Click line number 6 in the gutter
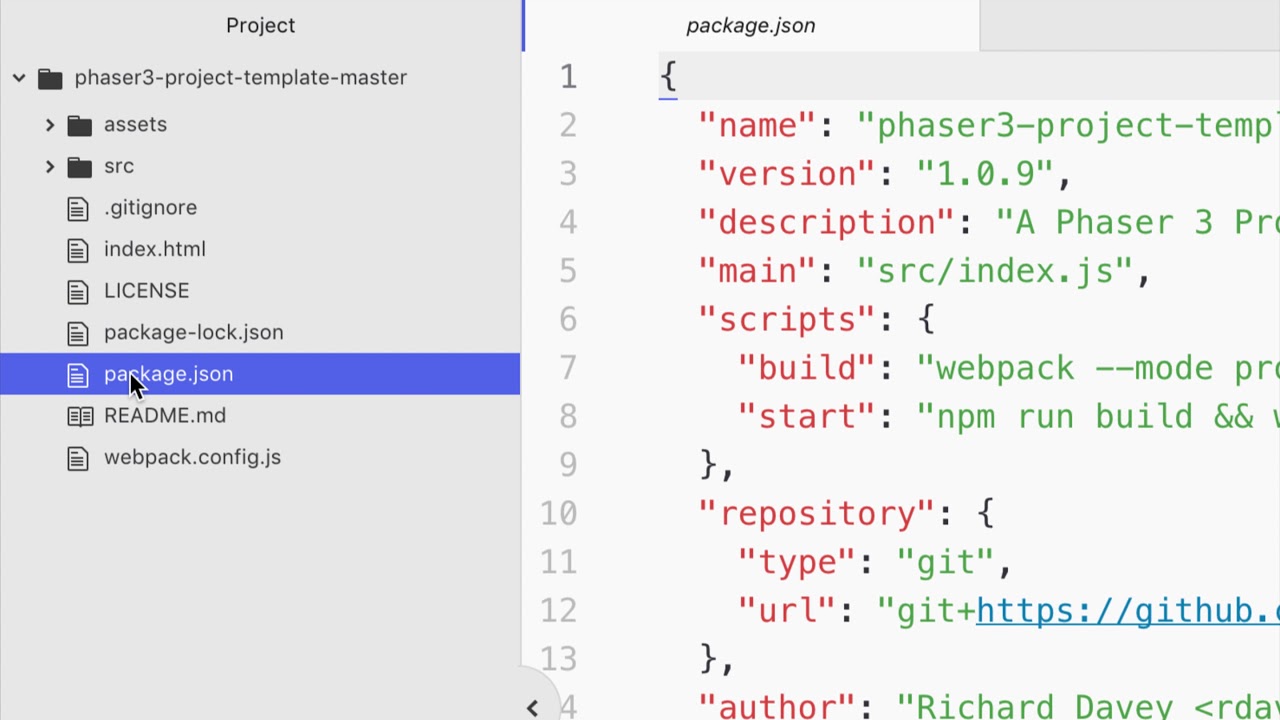Screen dimensions: 1280x720 [x=568, y=320]
